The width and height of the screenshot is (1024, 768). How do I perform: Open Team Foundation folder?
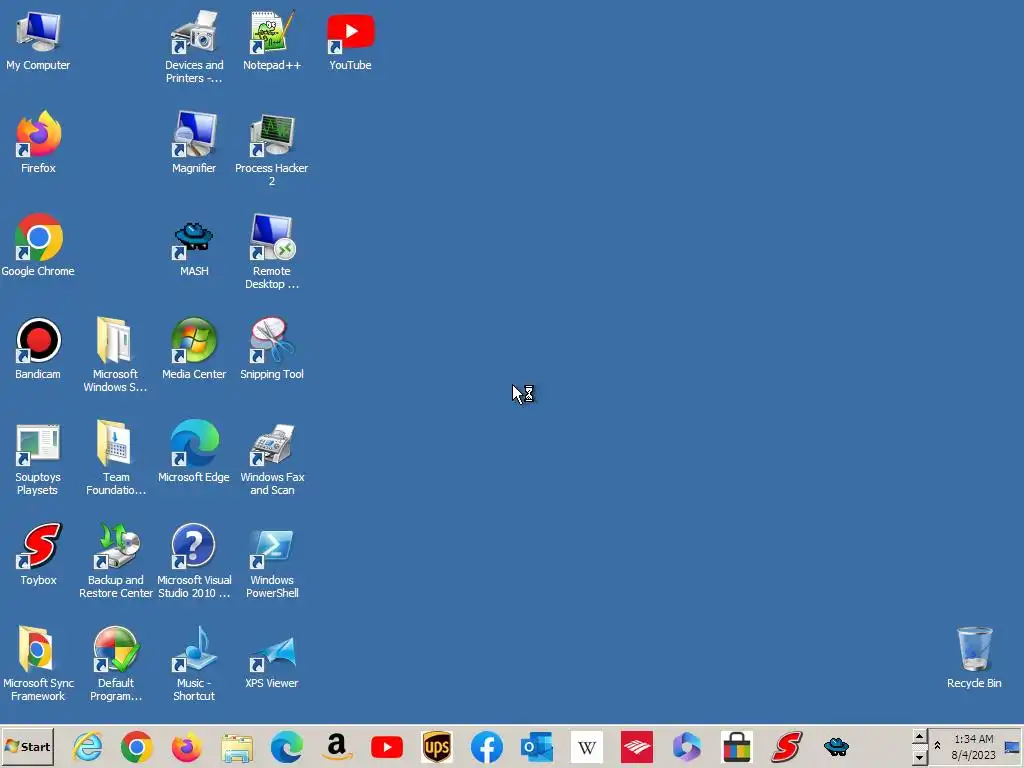[x=116, y=458]
